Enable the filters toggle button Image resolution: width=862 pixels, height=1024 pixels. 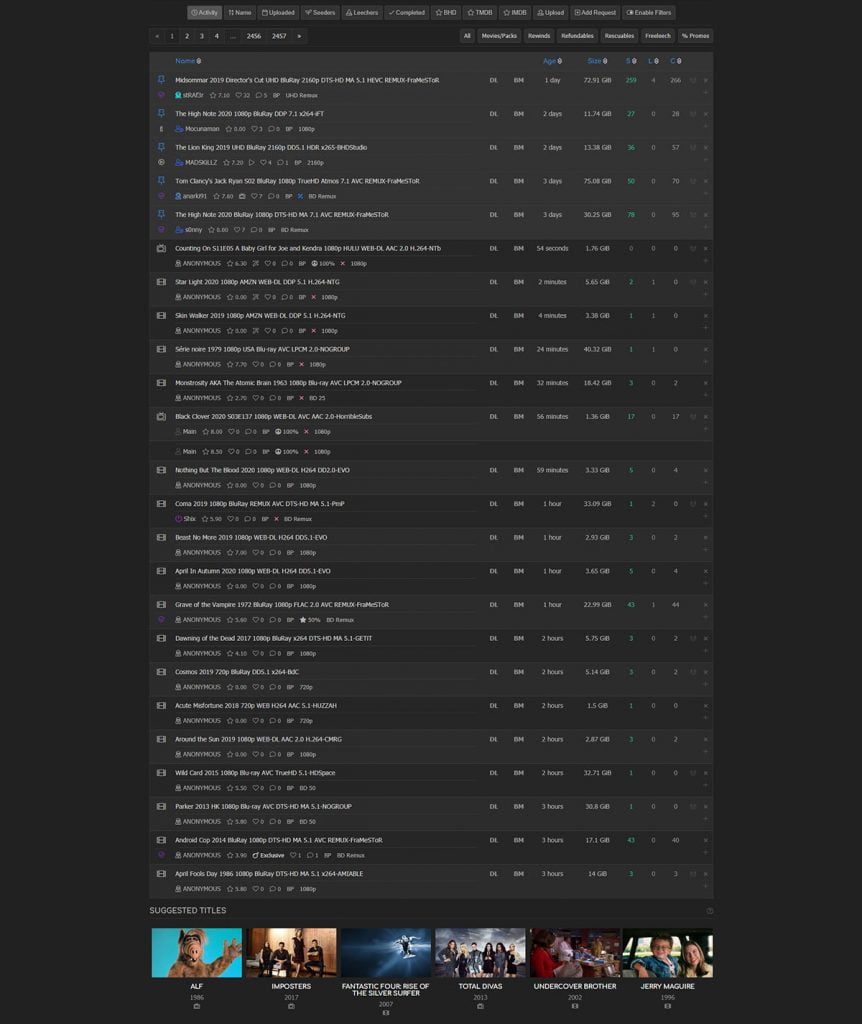(x=649, y=13)
